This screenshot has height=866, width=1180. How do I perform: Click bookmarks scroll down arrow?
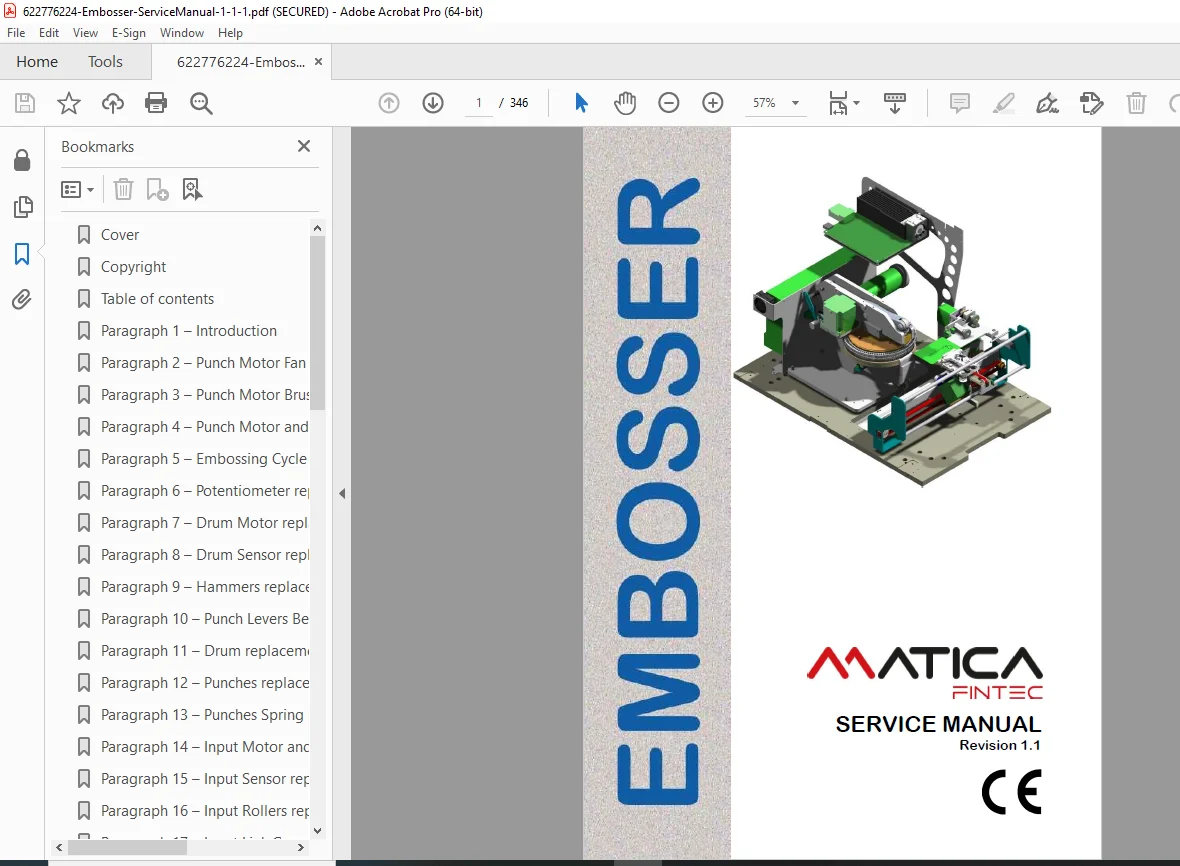pos(318,831)
